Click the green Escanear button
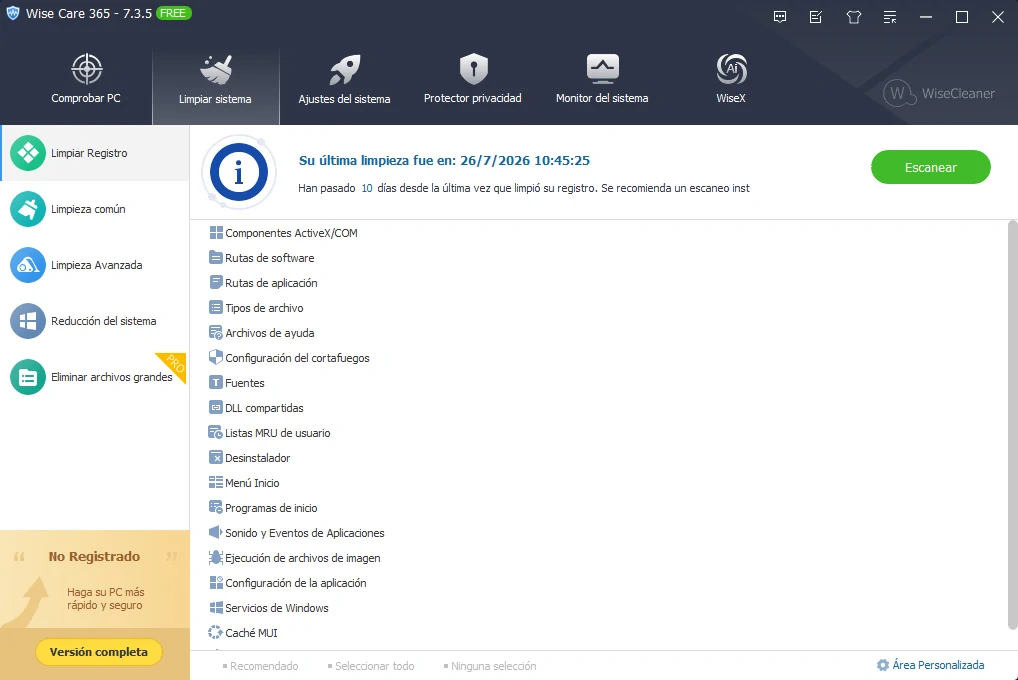This screenshot has height=680, width=1018. 930,168
